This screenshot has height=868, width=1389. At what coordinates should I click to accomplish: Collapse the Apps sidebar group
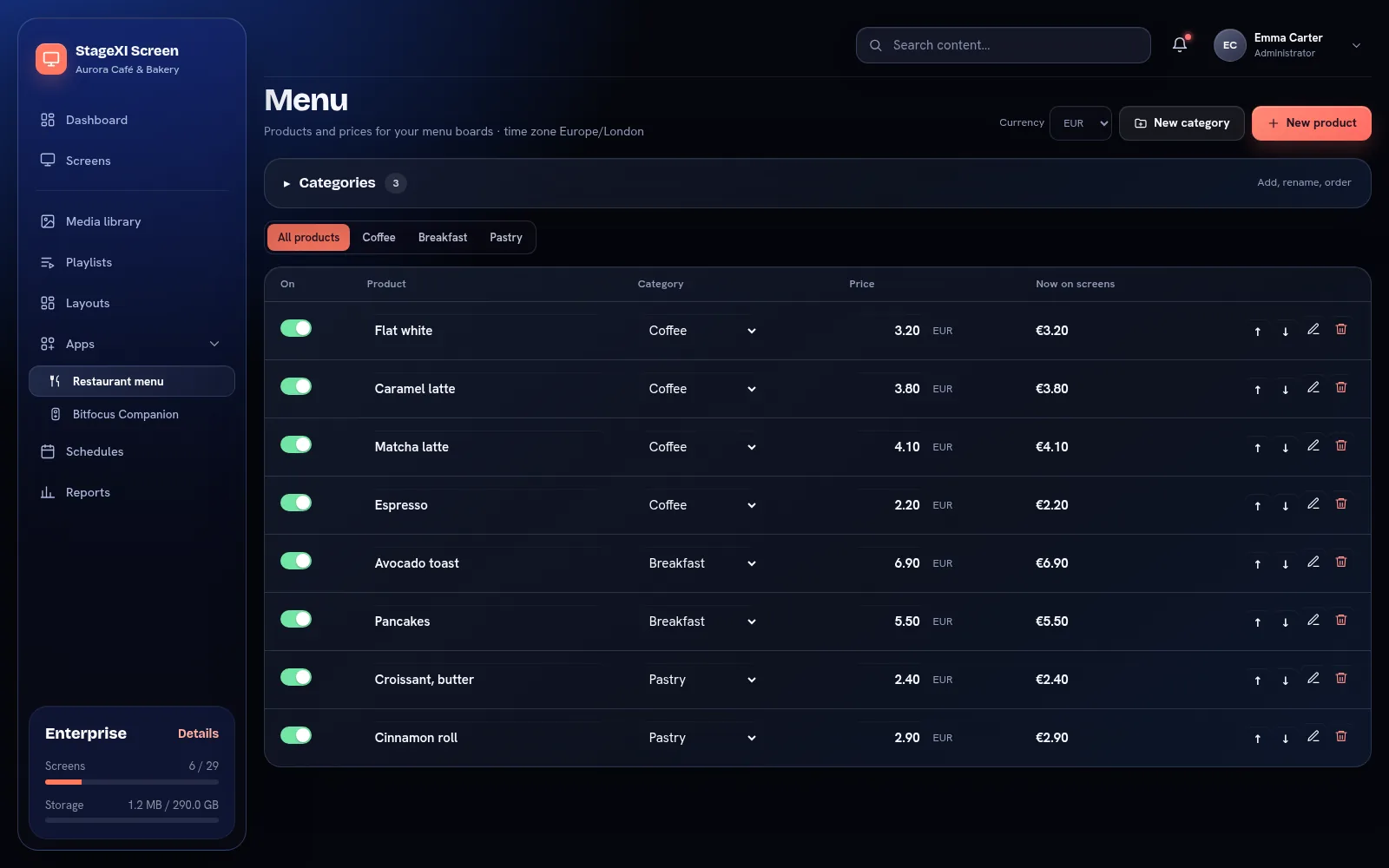click(x=132, y=344)
